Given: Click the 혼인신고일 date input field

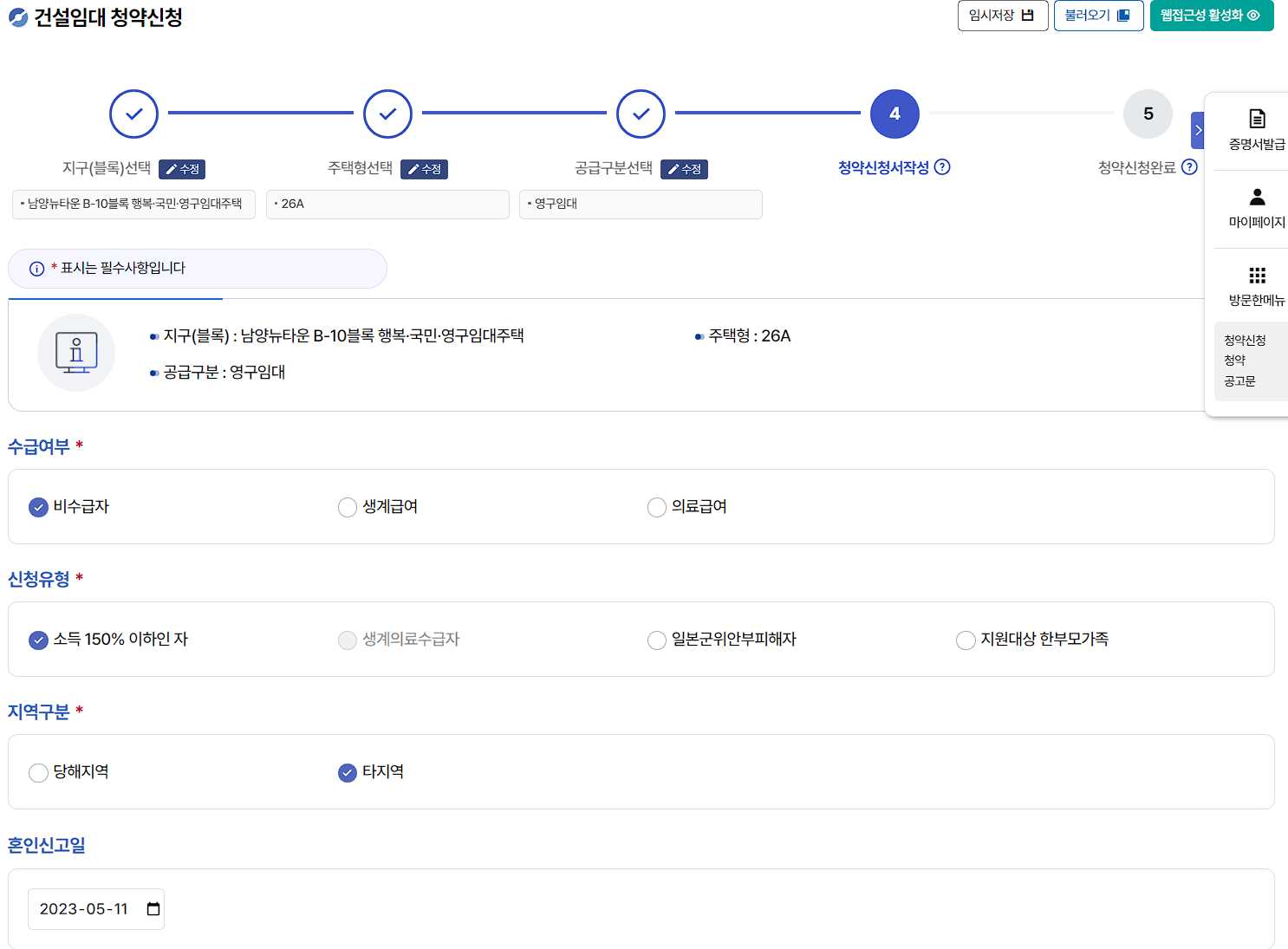Looking at the screenshot, I should pyautogui.click(x=96, y=909).
